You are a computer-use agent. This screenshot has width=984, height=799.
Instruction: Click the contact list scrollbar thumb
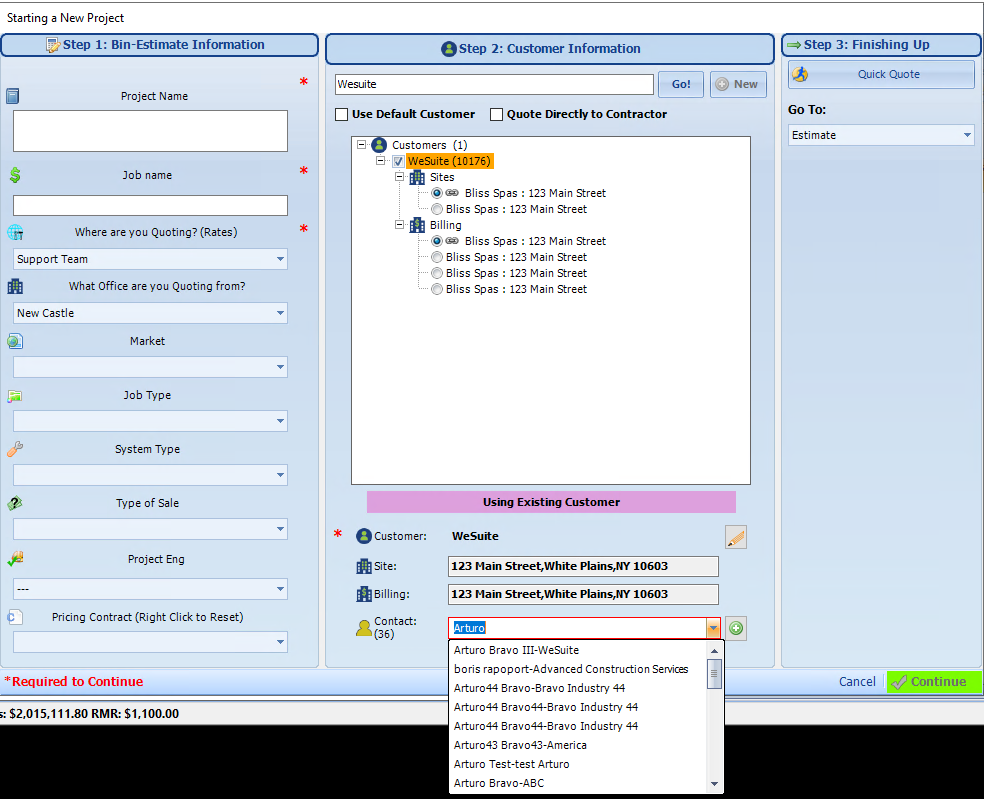[714, 674]
